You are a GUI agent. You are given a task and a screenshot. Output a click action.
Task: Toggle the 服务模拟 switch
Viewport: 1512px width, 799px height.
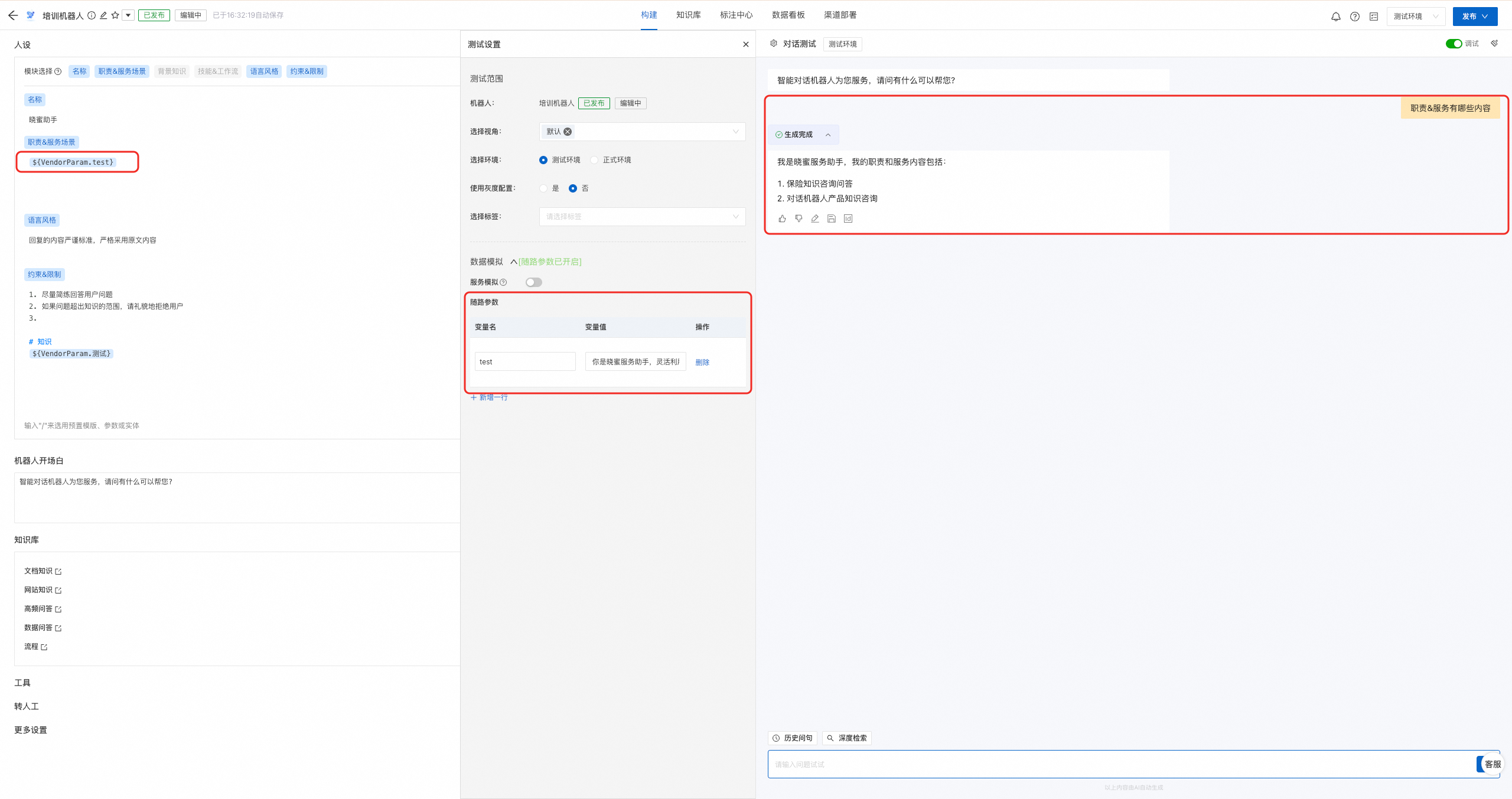(534, 282)
